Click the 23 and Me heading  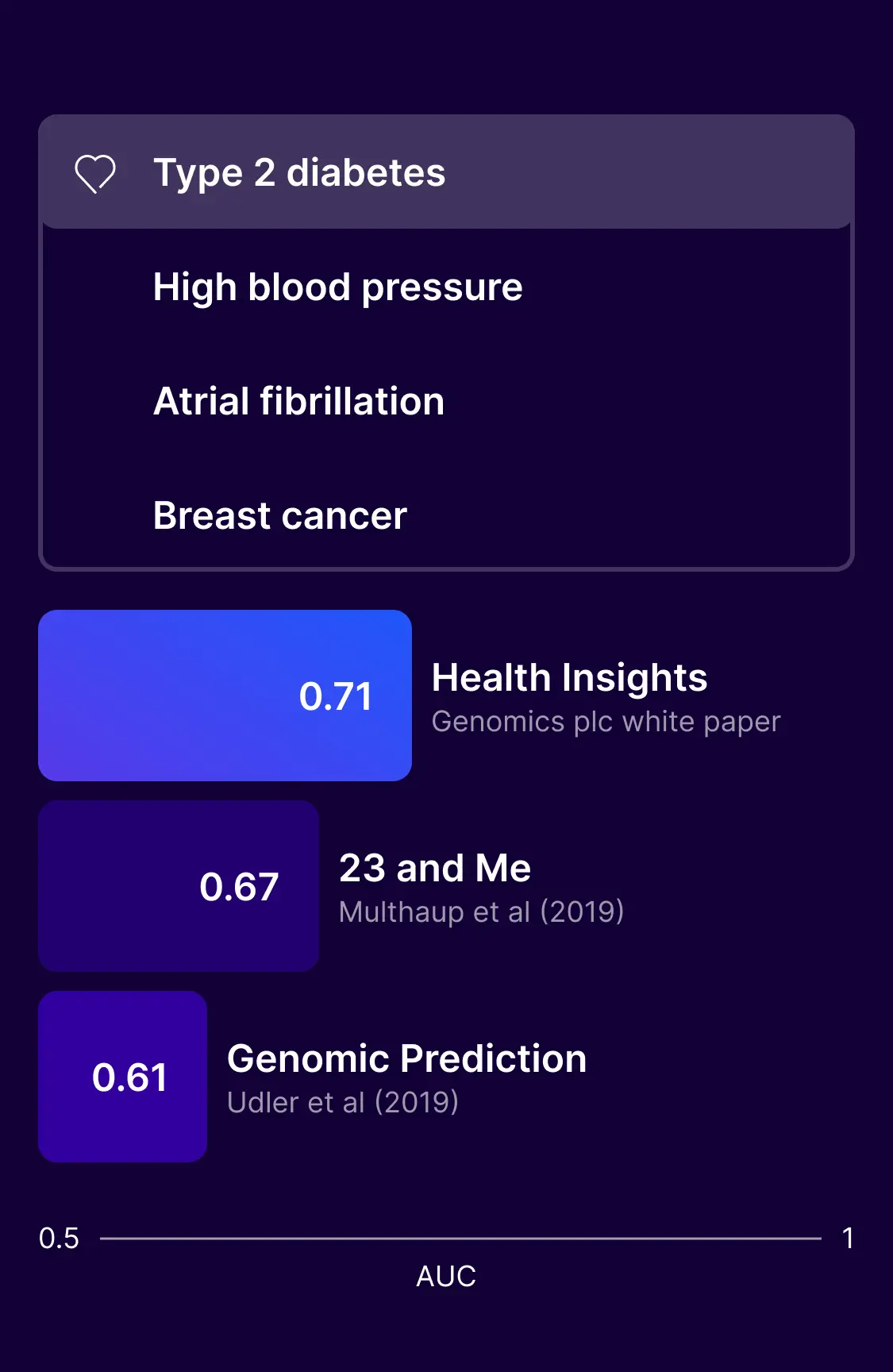435,868
